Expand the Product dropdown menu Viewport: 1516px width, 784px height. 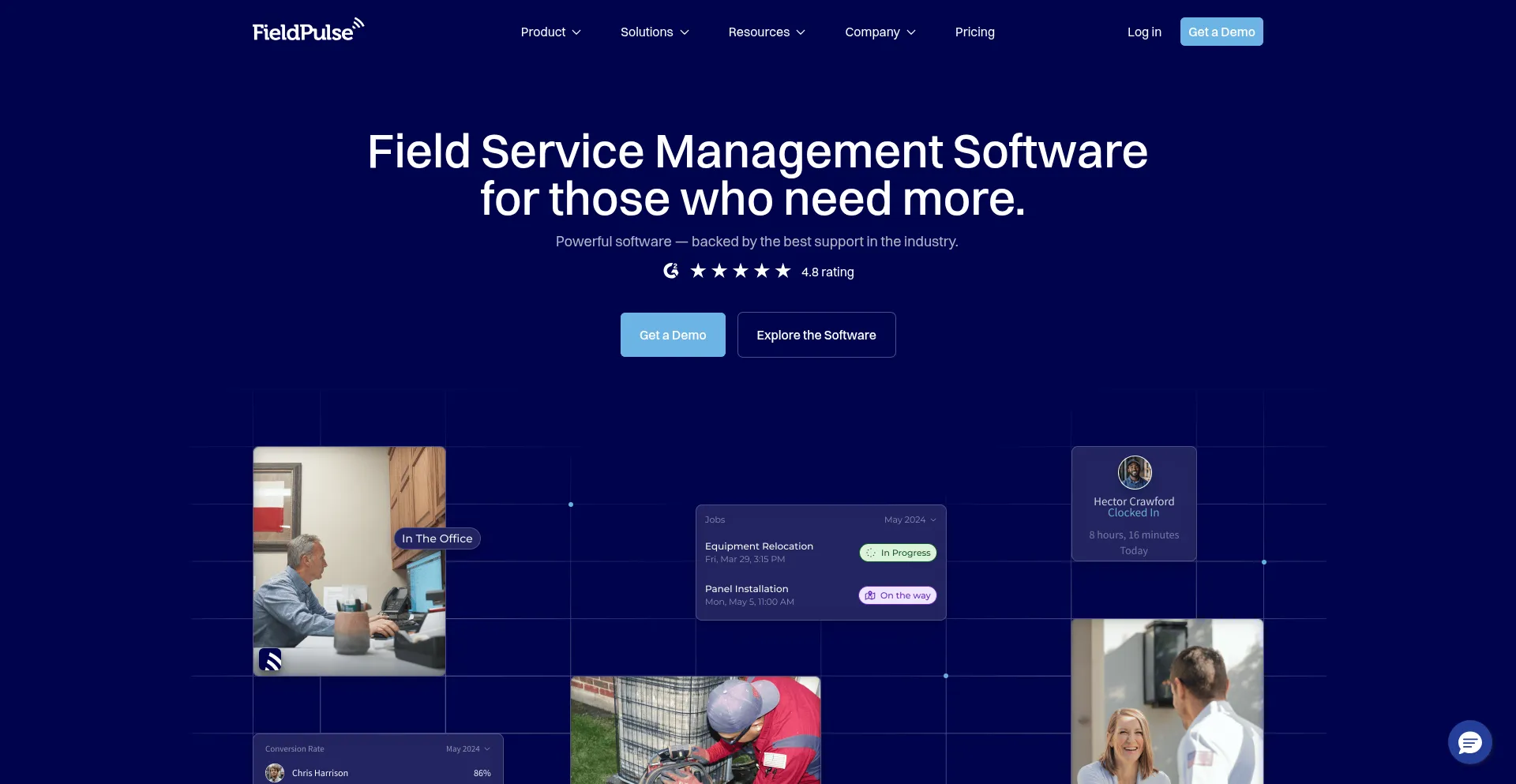[550, 32]
